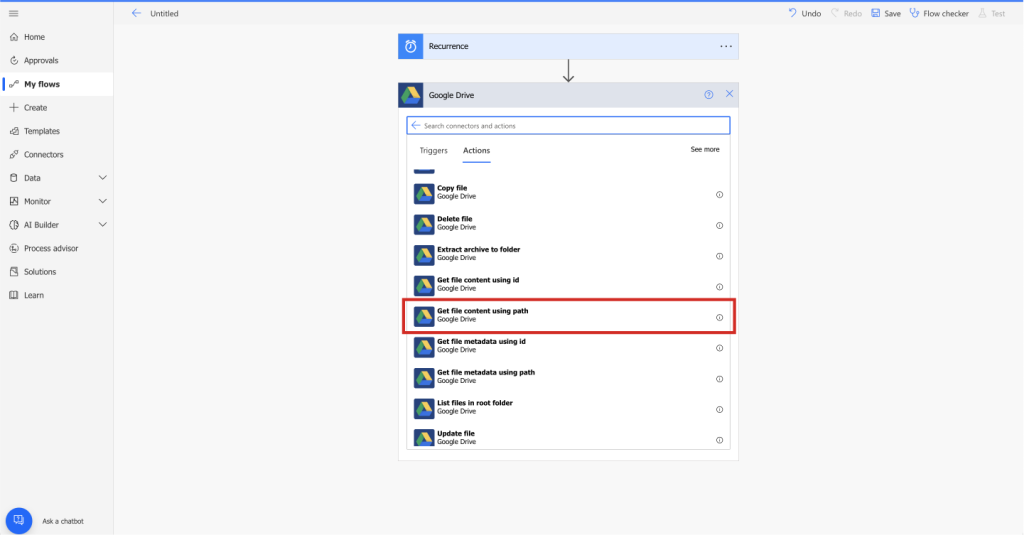
Task: Click the Connectors plug icon
Action: pos(14,154)
